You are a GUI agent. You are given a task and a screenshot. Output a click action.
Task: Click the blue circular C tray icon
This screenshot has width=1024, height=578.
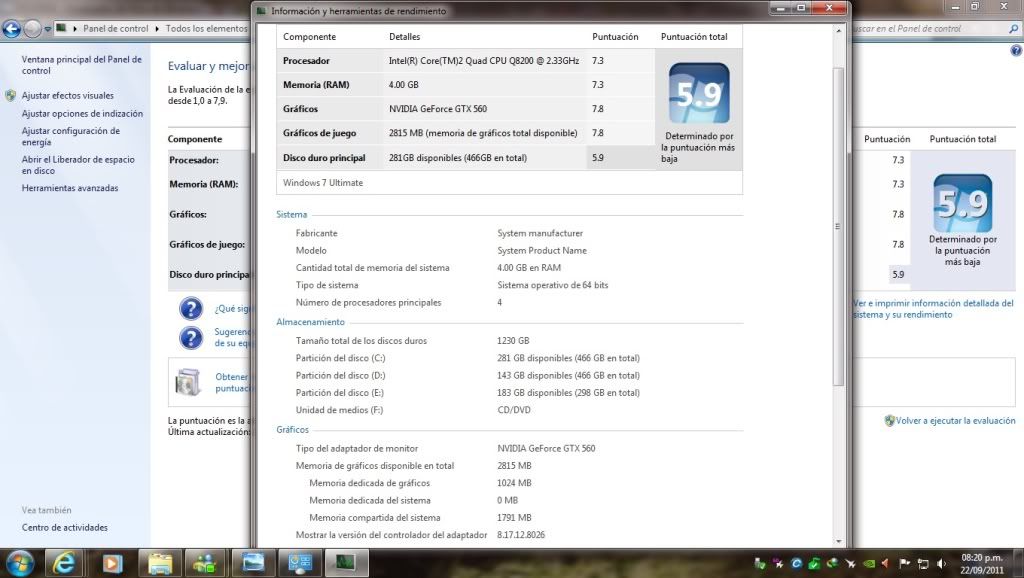tap(796, 564)
